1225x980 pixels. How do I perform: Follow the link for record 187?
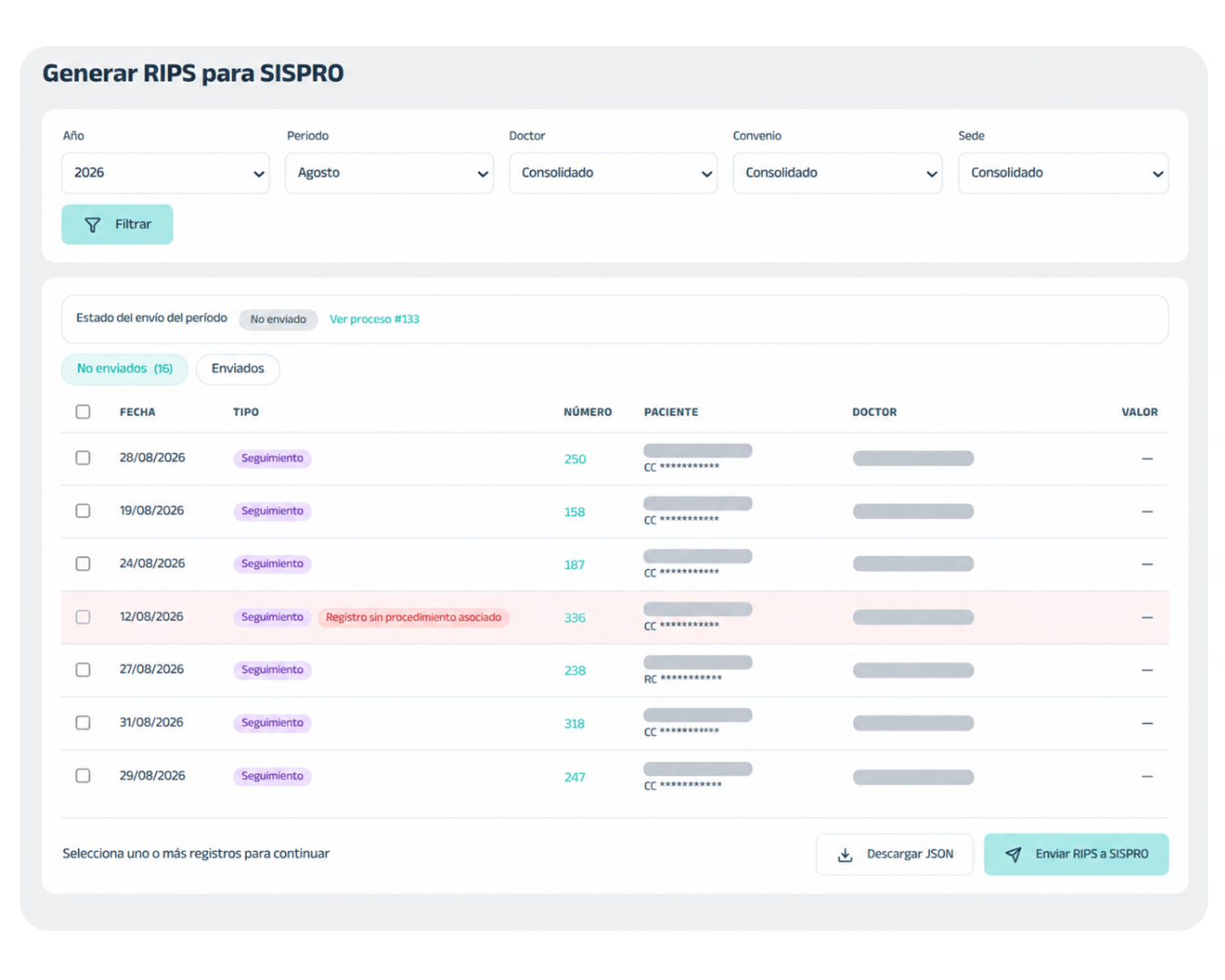574,564
